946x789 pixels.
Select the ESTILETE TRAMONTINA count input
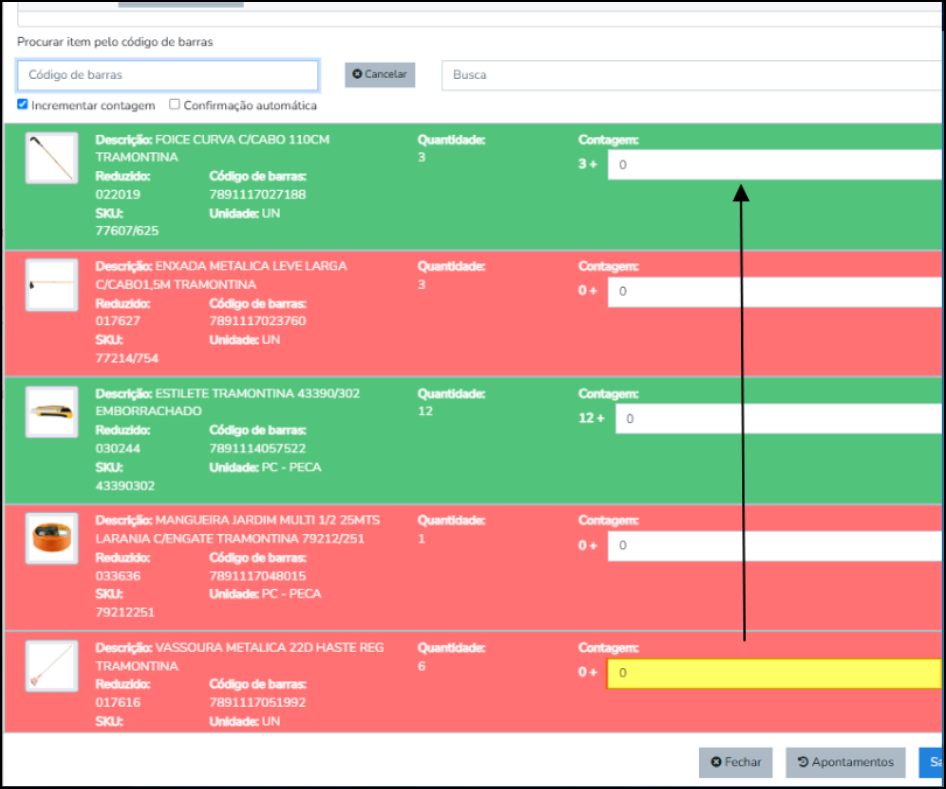point(778,419)
